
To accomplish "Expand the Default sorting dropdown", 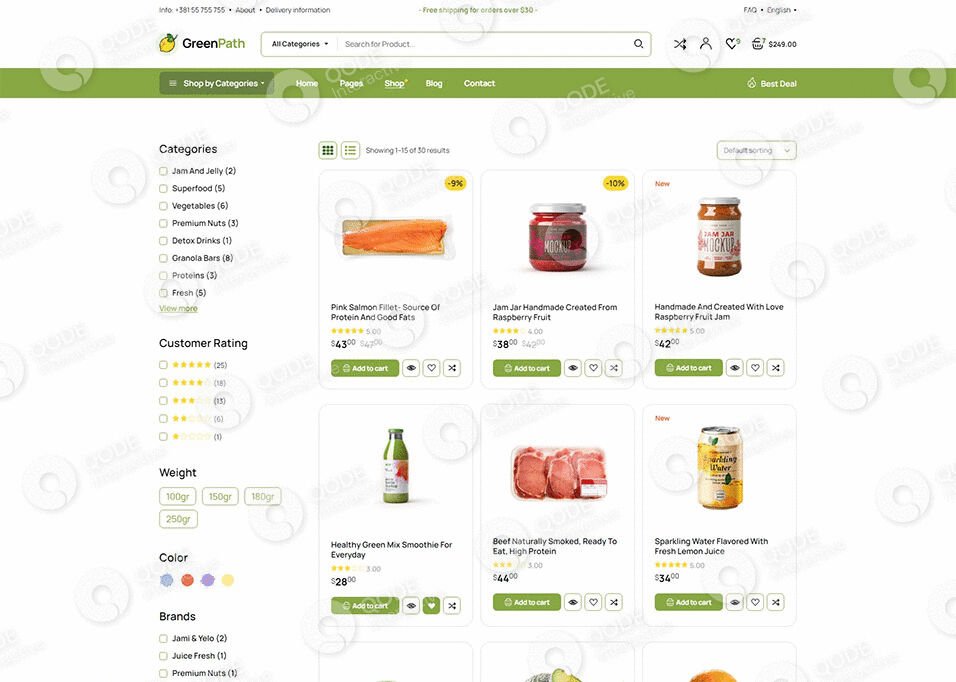I will [756, 151].
